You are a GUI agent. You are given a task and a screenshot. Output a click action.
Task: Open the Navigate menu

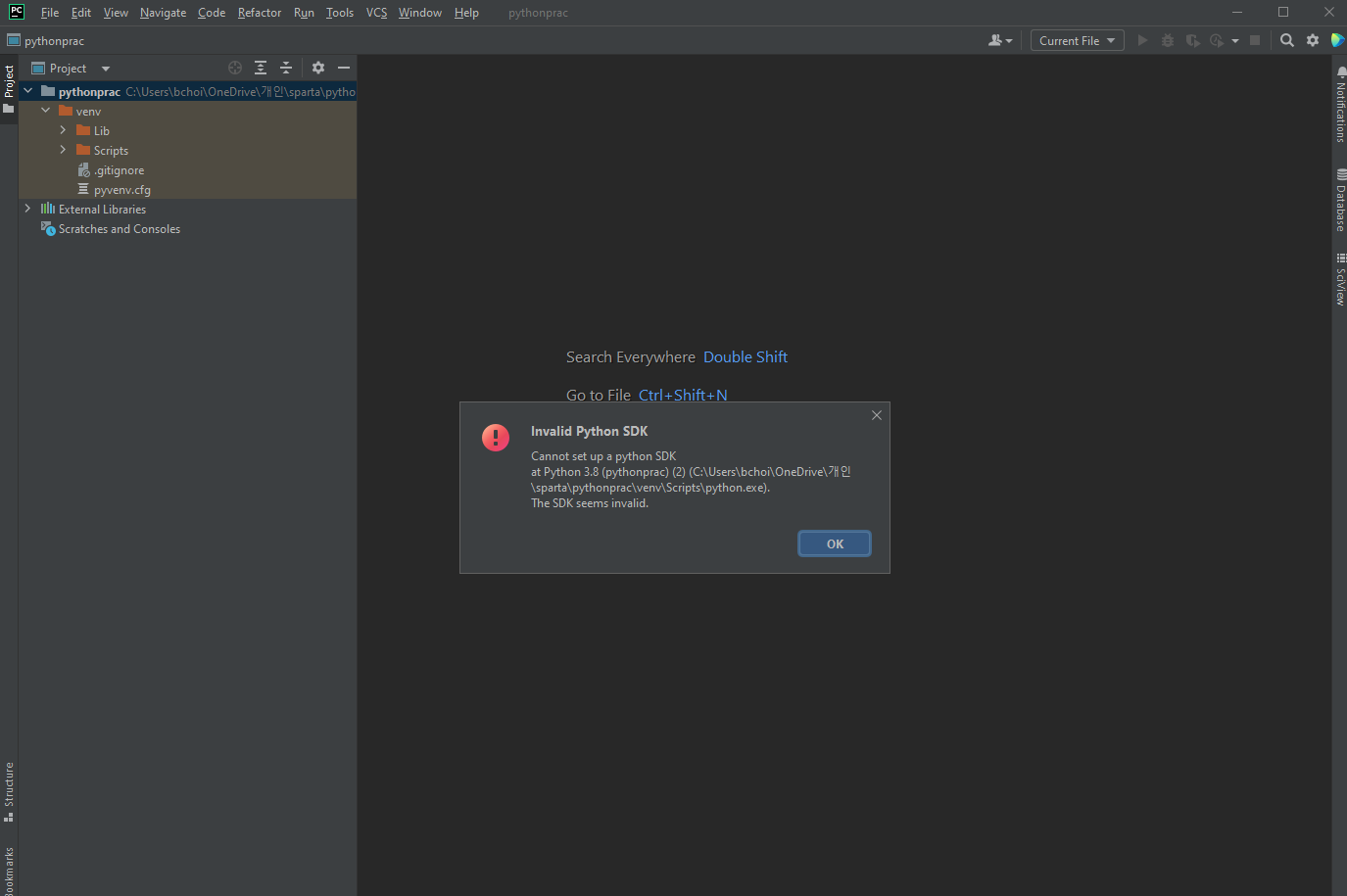pos(163,13)
